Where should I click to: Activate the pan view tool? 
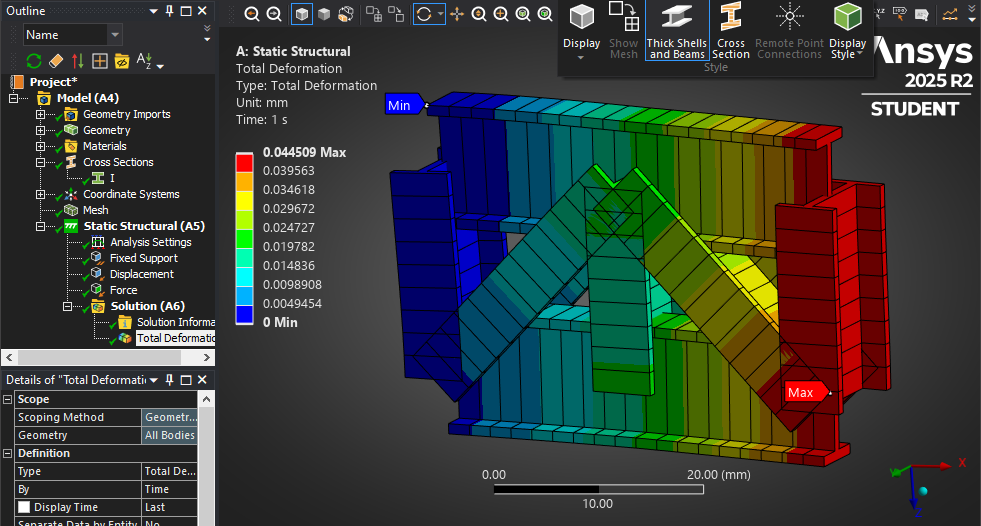[x=457, y=14]
